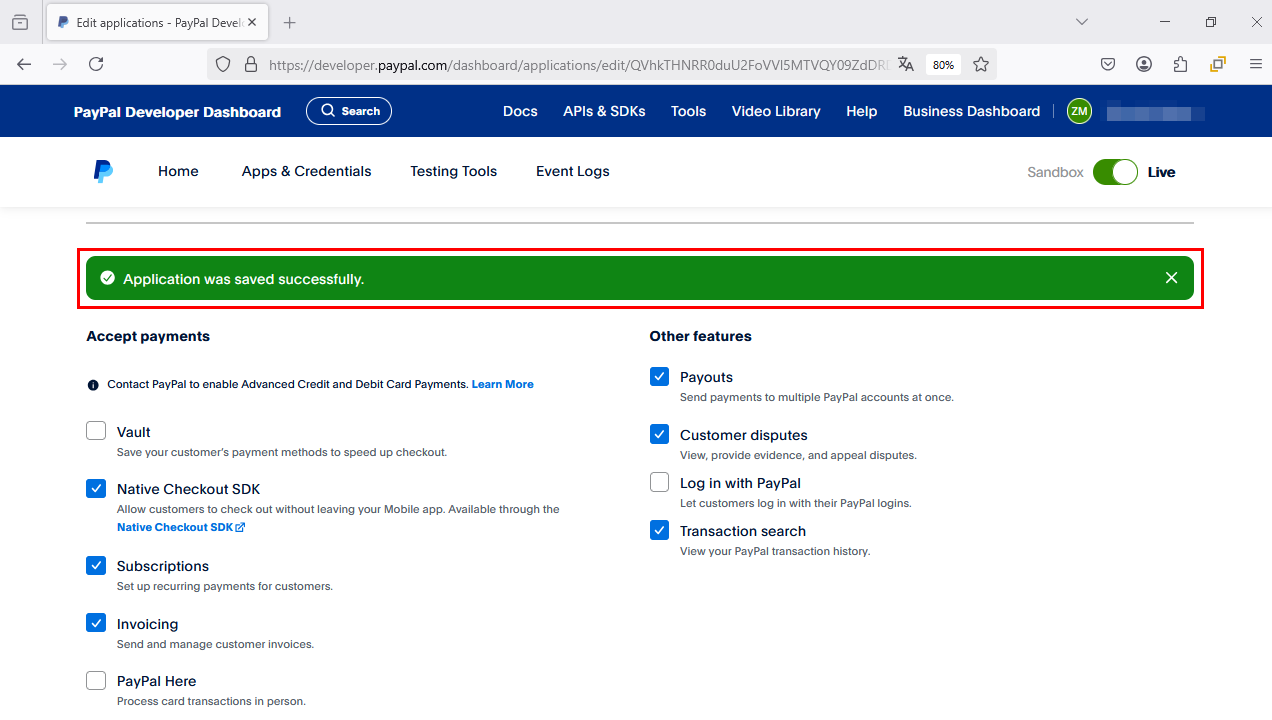Open the Firefox tab overview icon
Viewport: 1272px width, 720px height.
tap(20, 22)
